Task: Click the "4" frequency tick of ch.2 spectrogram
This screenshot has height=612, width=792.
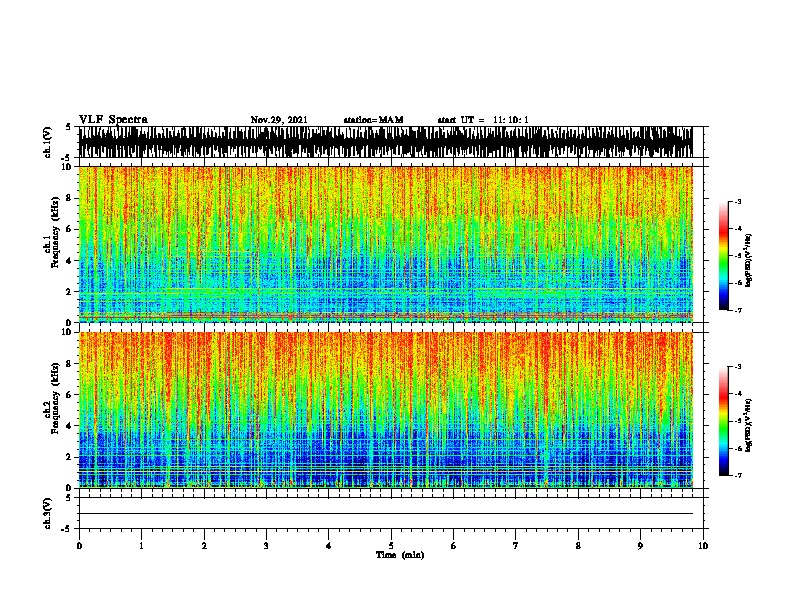Action: [x=70, y=426]
